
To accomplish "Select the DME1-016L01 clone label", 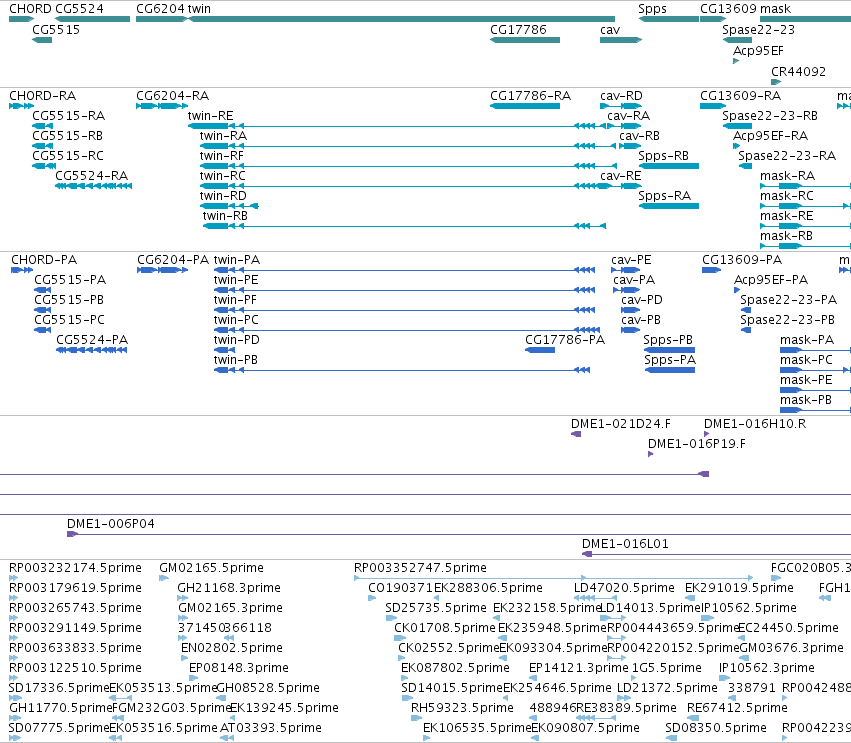I will tap(625, 544).
